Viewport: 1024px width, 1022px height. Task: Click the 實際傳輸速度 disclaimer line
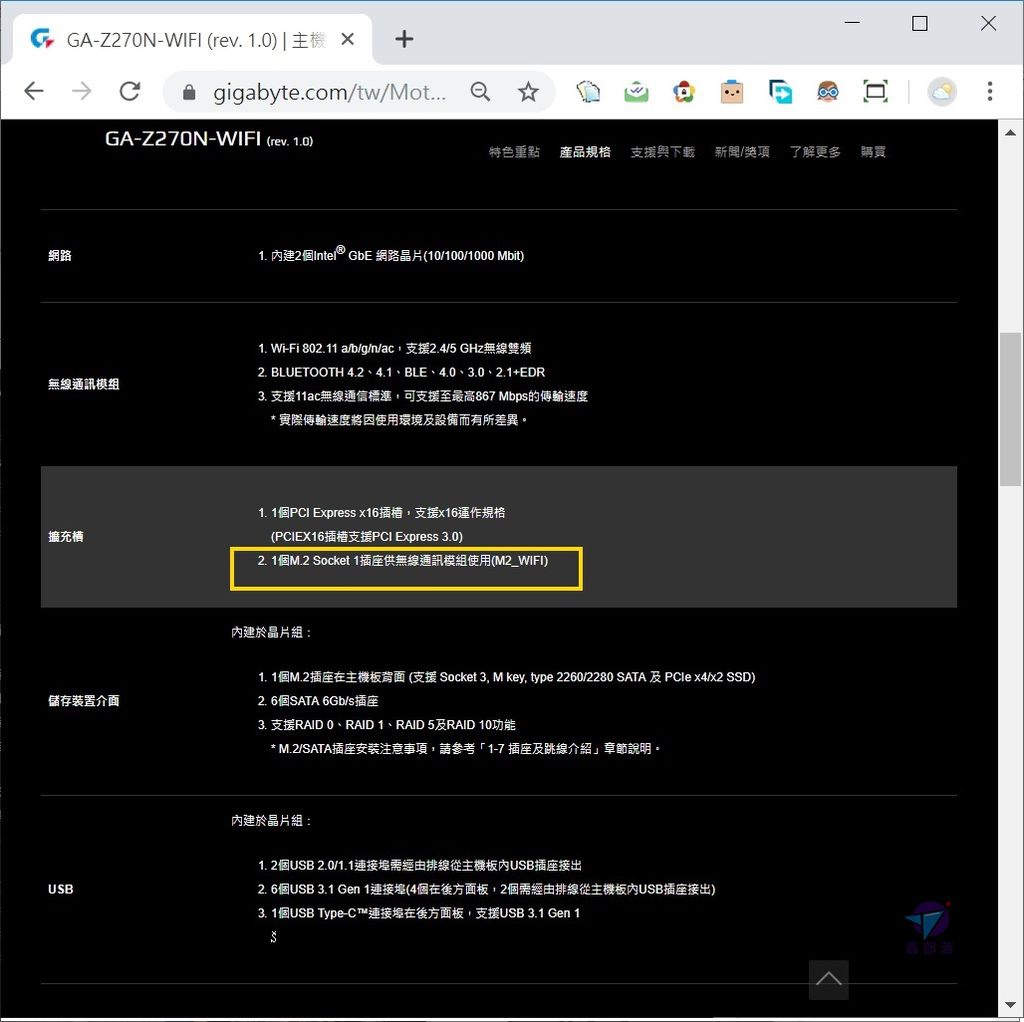point(398,420)
